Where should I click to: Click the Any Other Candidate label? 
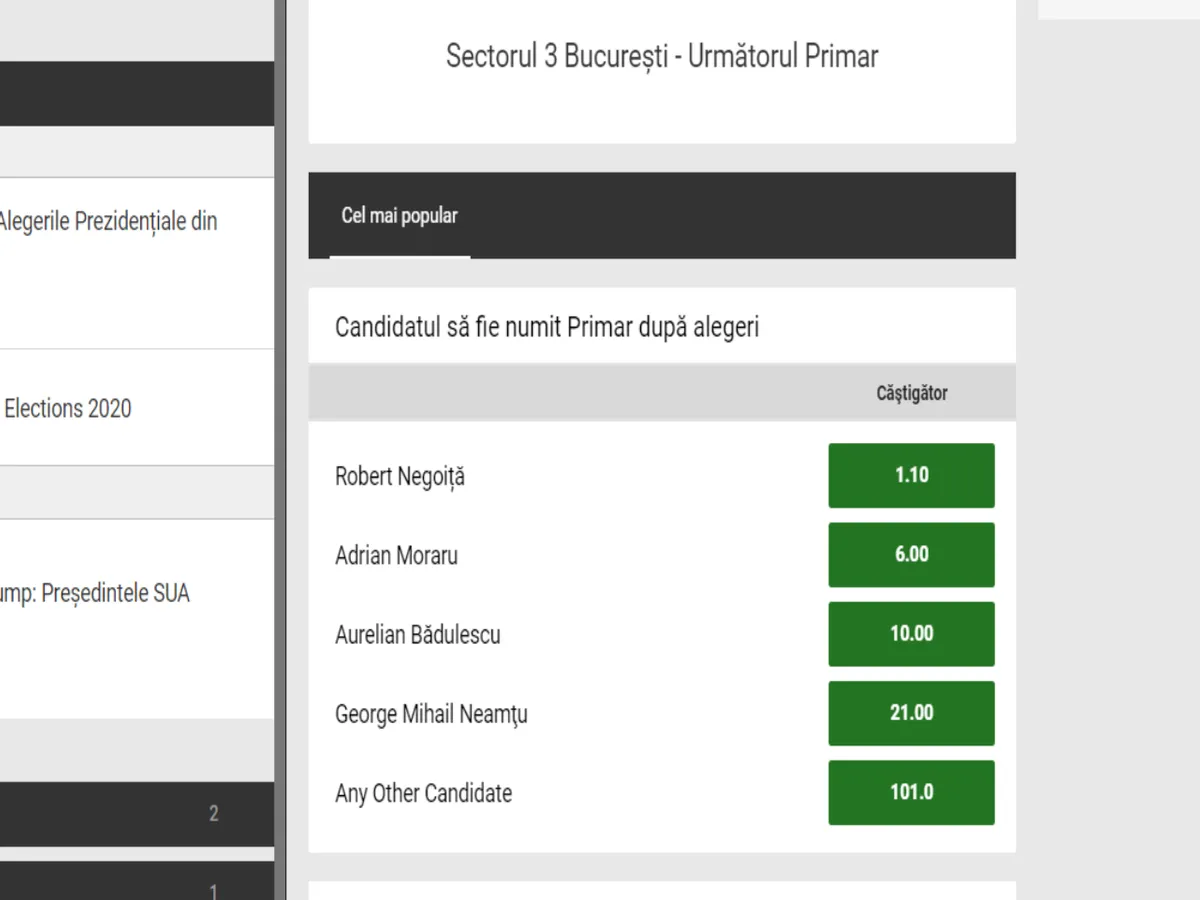(423, 793)
